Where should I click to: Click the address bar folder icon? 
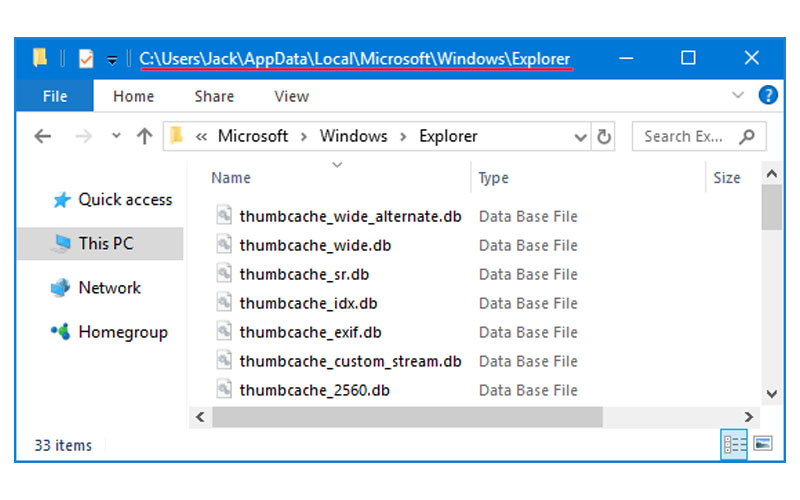pyautogui.click(x=177, y=136)
